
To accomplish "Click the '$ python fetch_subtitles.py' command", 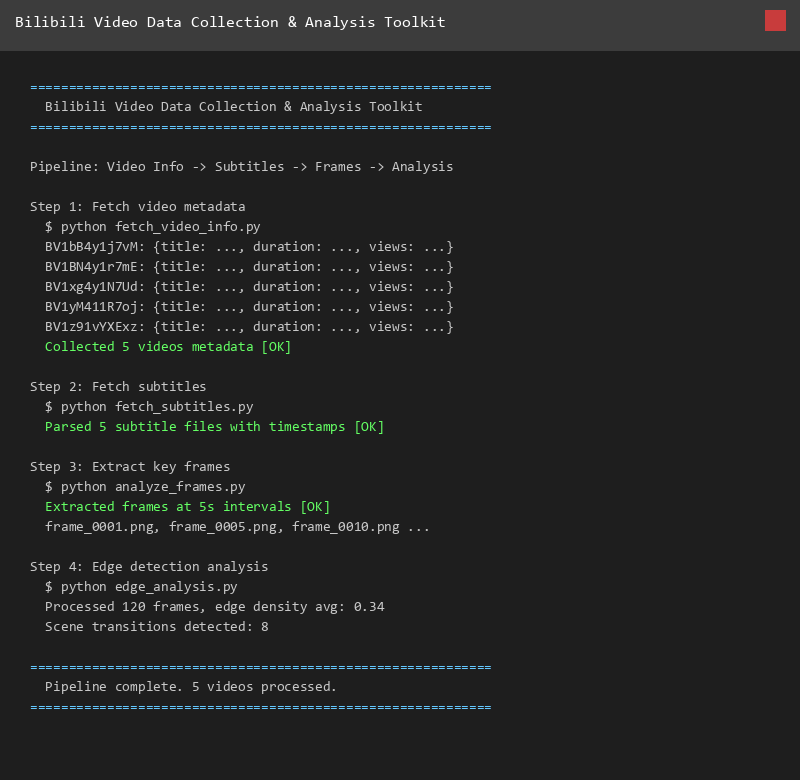I will point(149,407).
